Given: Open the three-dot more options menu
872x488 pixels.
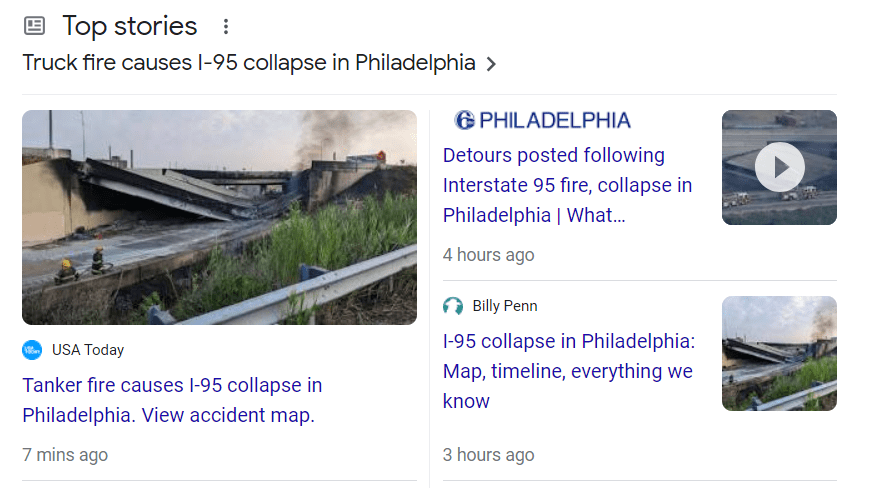Looking at the screenshot, I should (x=226, y=27).
